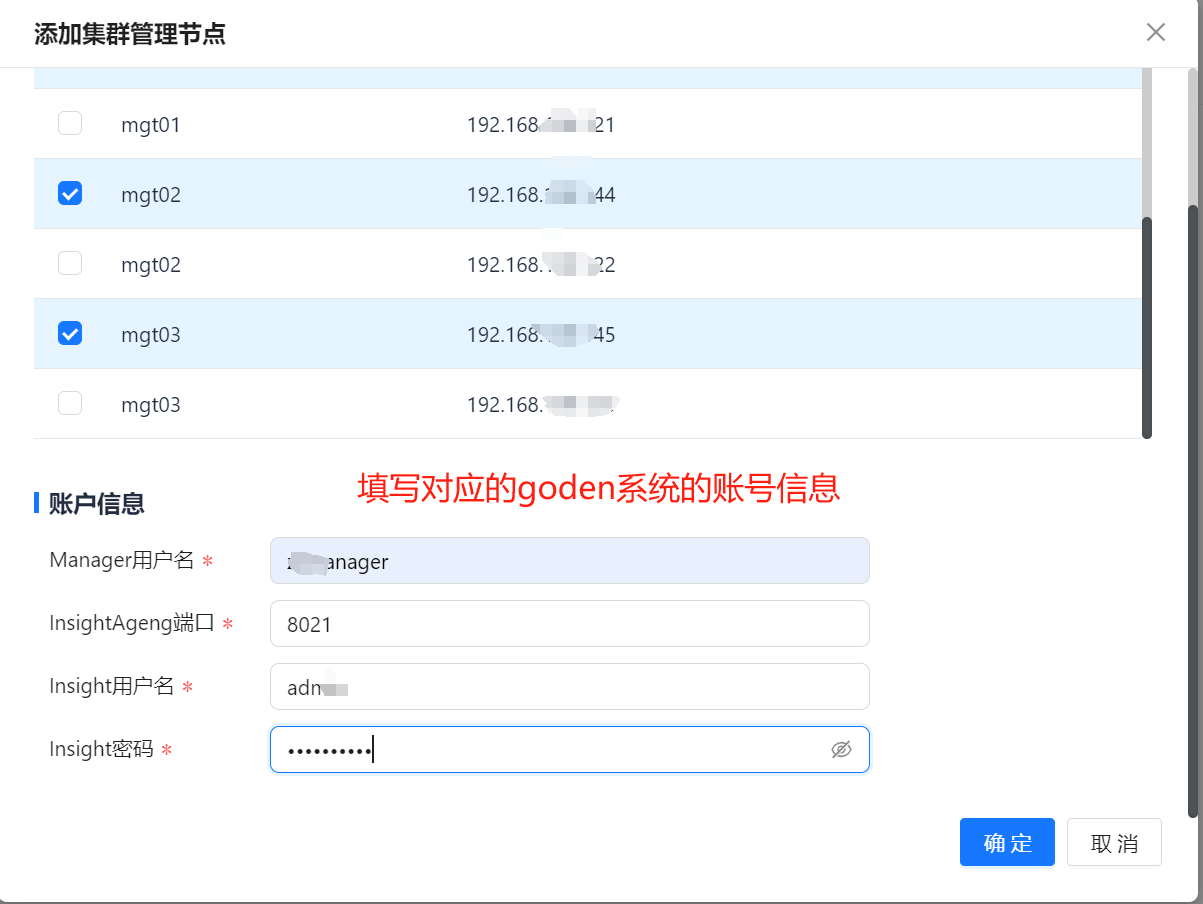Cancel with the 取消 button

pos(1114,842)
